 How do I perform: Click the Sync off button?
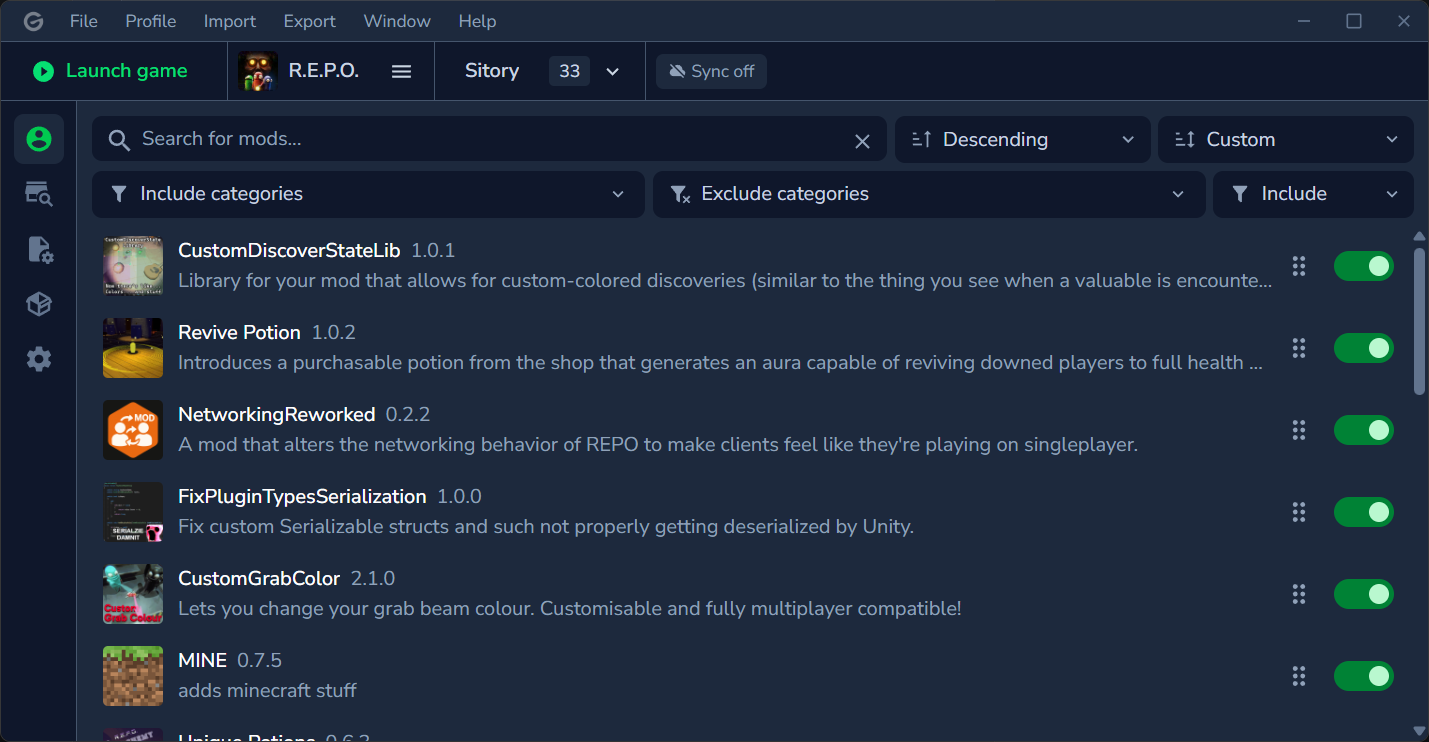point(711,71)
